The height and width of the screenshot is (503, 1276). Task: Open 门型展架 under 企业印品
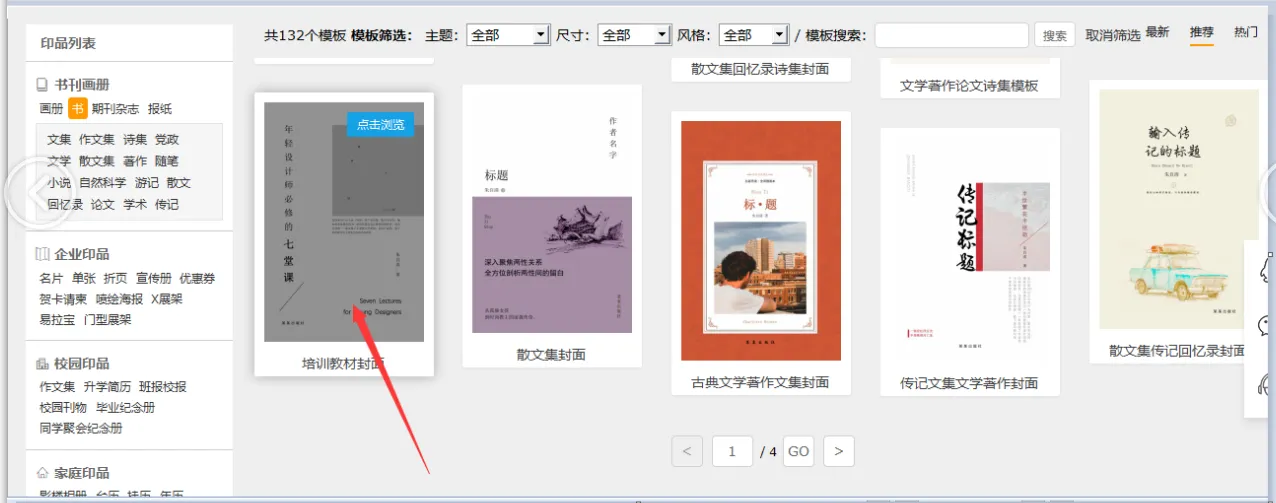coord(108,320)
